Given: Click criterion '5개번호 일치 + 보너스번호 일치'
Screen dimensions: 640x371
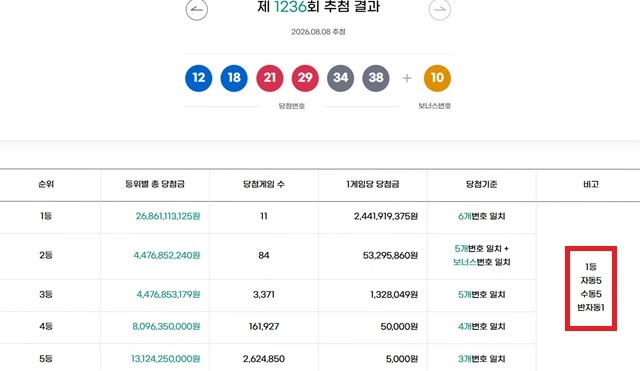Looking at the screenshot, I should [482, 255].
